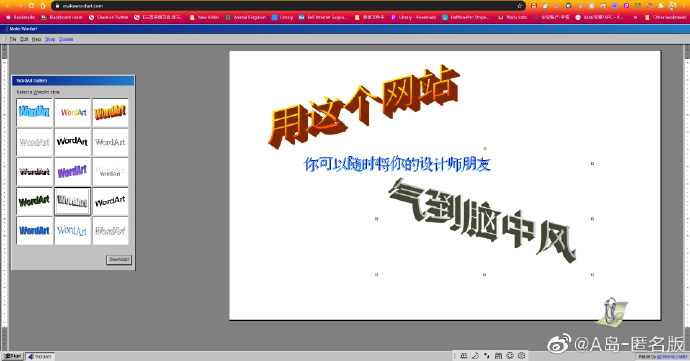Click the makewordart.com address bar
Screen dimensions: 690x361
288,6
